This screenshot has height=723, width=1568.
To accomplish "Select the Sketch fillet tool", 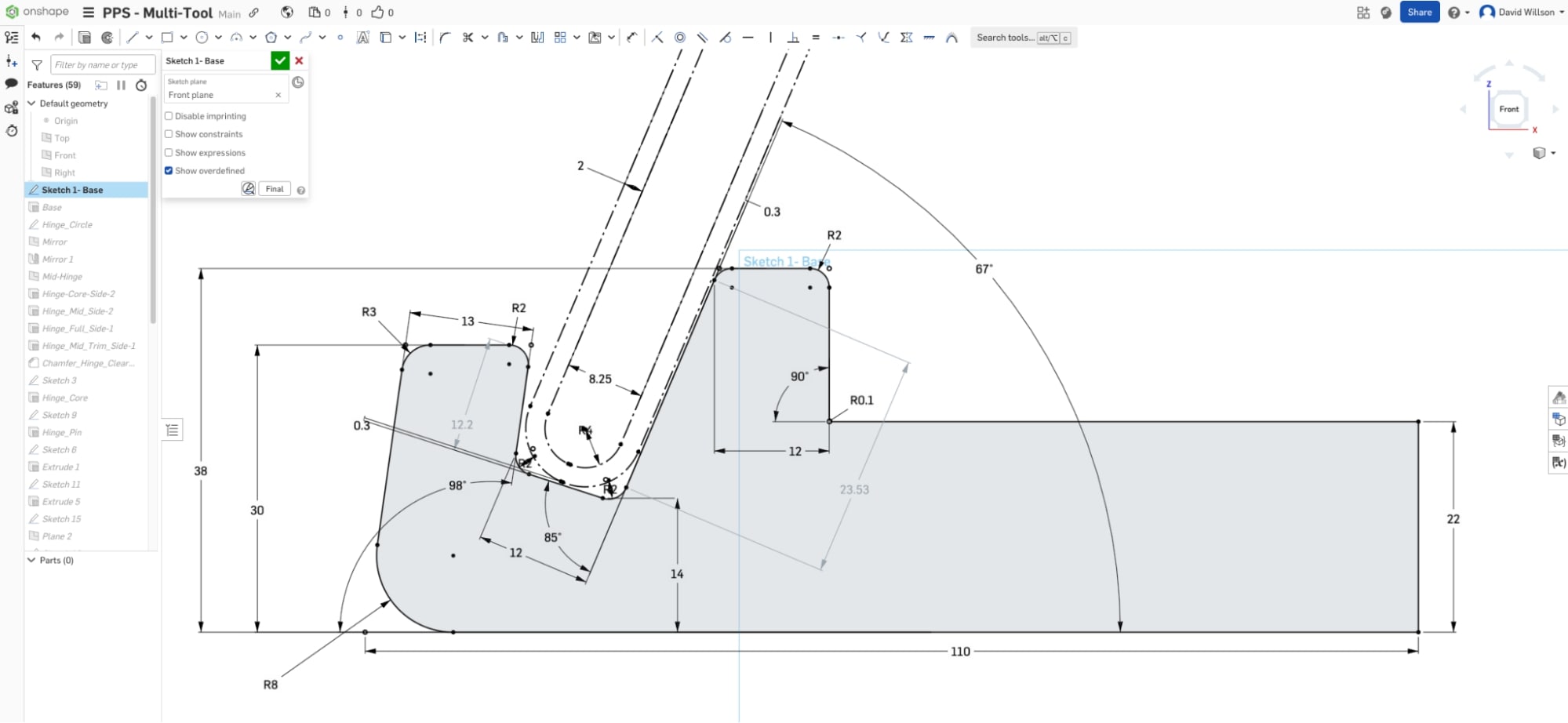I will click(x=445, y=37).
